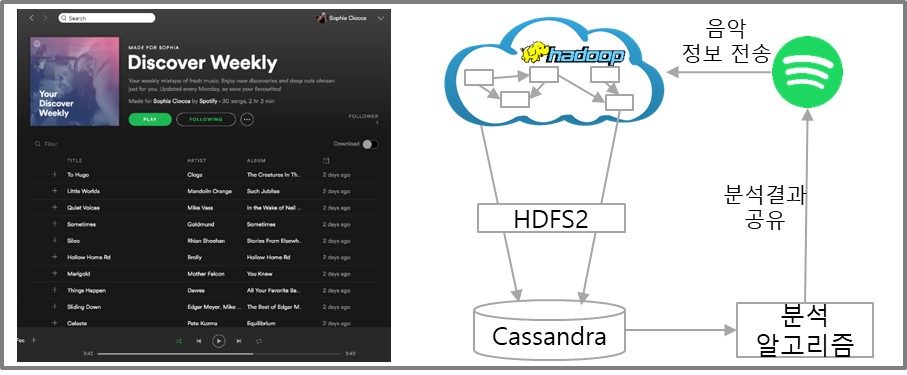
Task: Open album Such Jubilee
Action: (x=263, y=191)
